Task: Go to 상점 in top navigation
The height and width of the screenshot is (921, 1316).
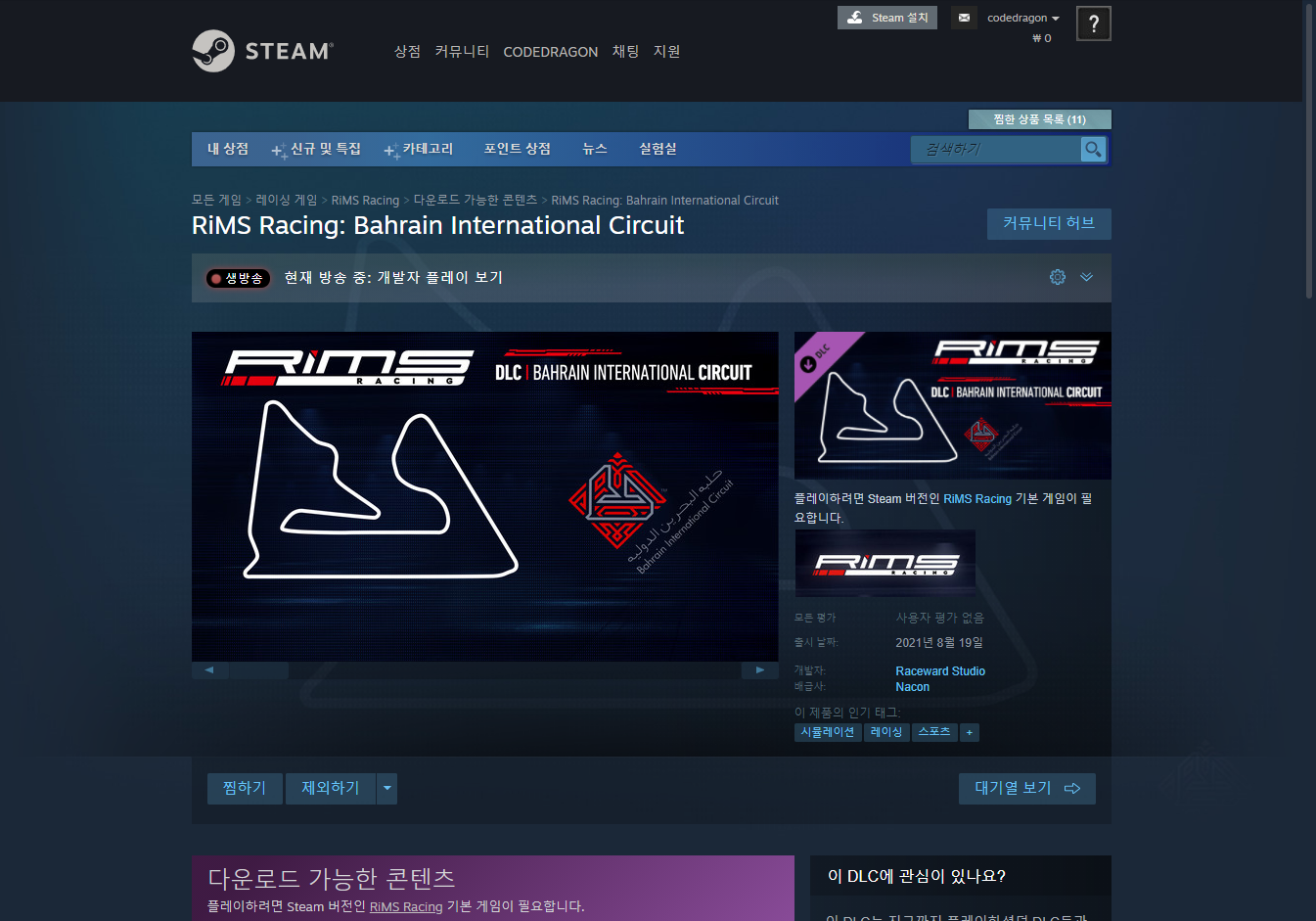Action: 407,52
